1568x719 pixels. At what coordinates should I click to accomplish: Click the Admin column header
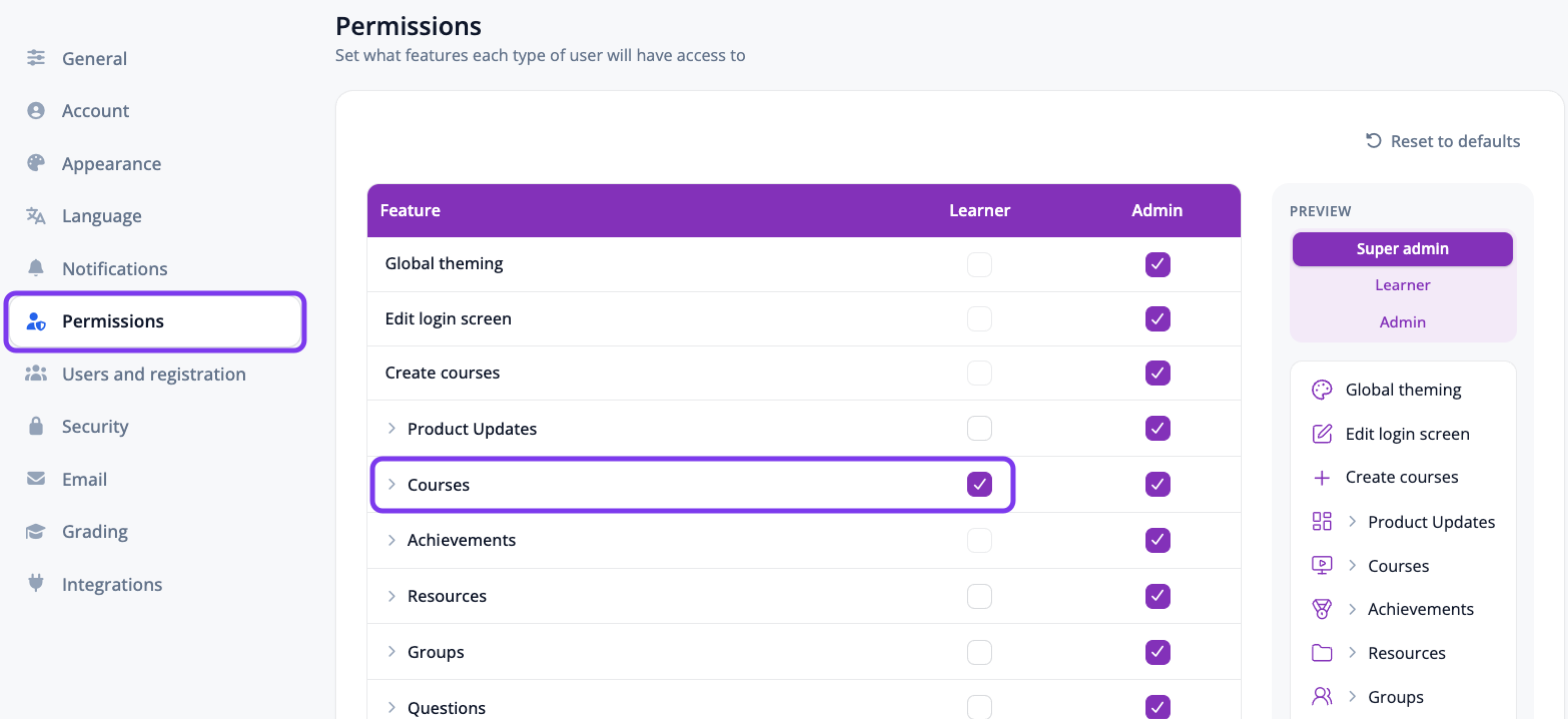tap(1157, 210)
